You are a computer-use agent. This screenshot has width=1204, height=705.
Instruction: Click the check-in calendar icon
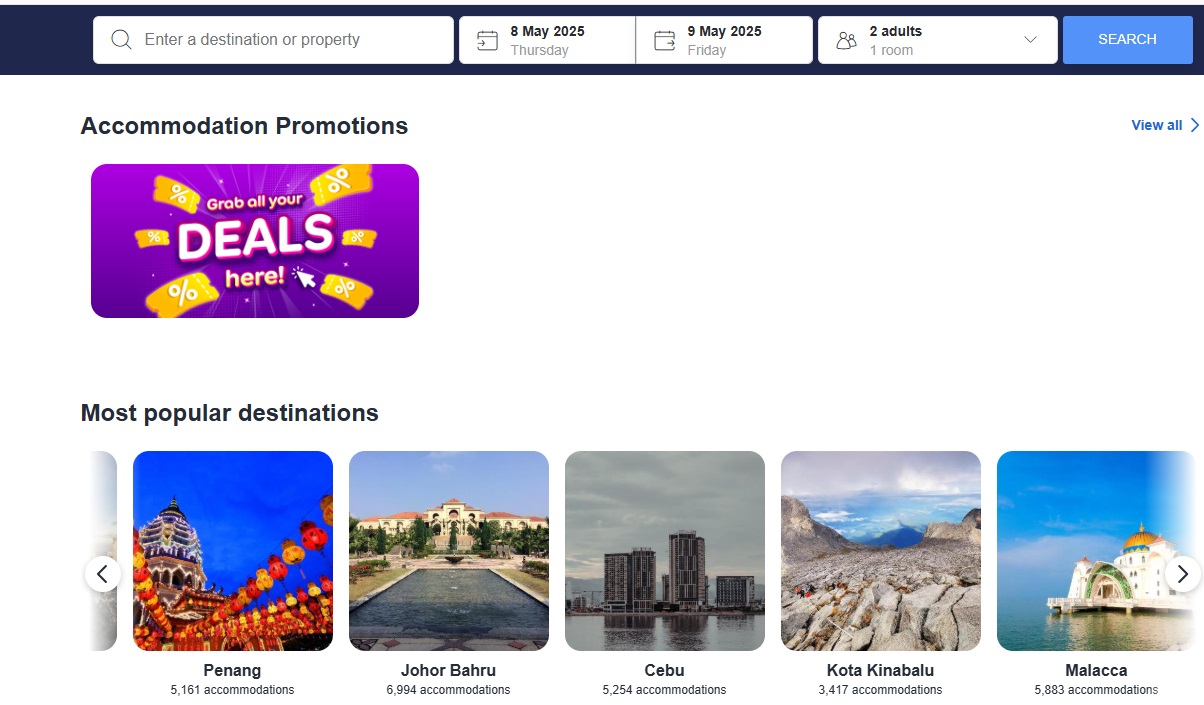[487, 40]
